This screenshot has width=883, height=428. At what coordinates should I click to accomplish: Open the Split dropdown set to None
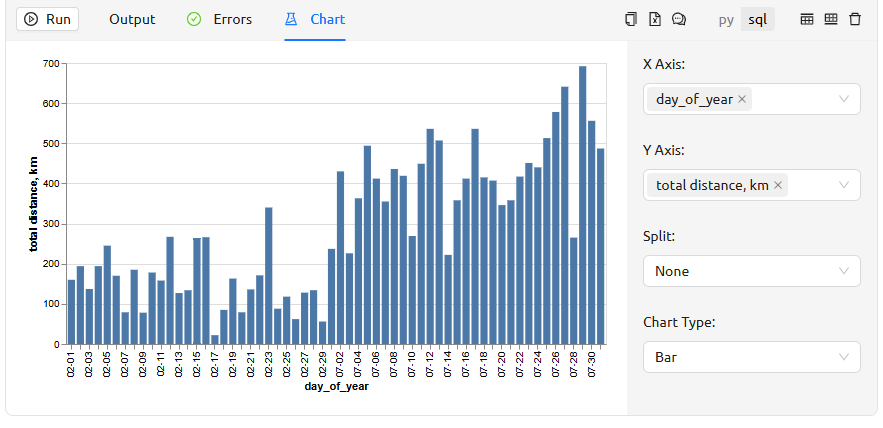click(x=751, y=271)
